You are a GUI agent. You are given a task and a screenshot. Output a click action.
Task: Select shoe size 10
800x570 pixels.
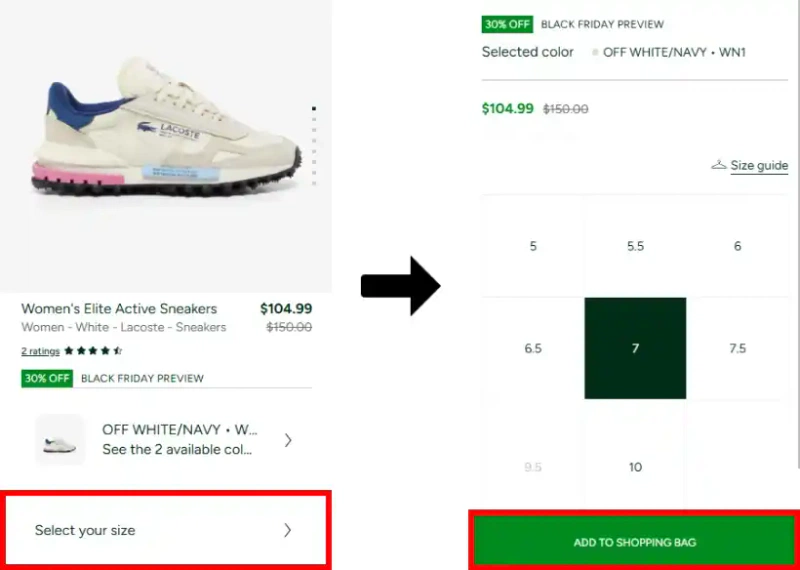tap(635, 467)
